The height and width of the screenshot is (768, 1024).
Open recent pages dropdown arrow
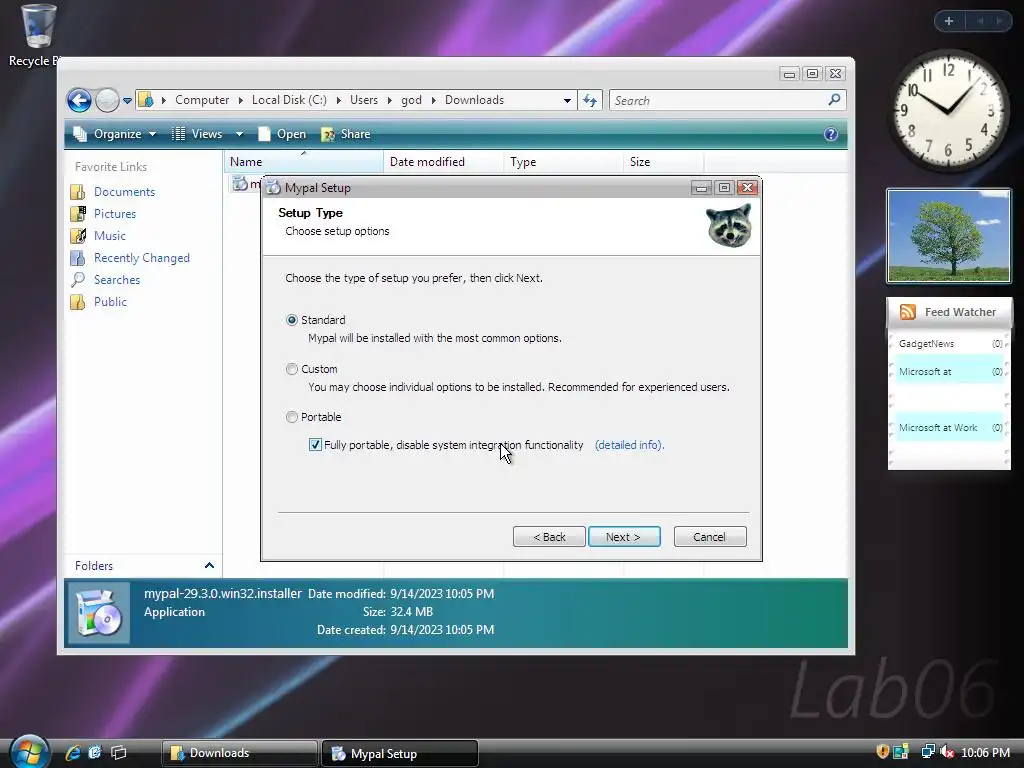coord(127,101)
